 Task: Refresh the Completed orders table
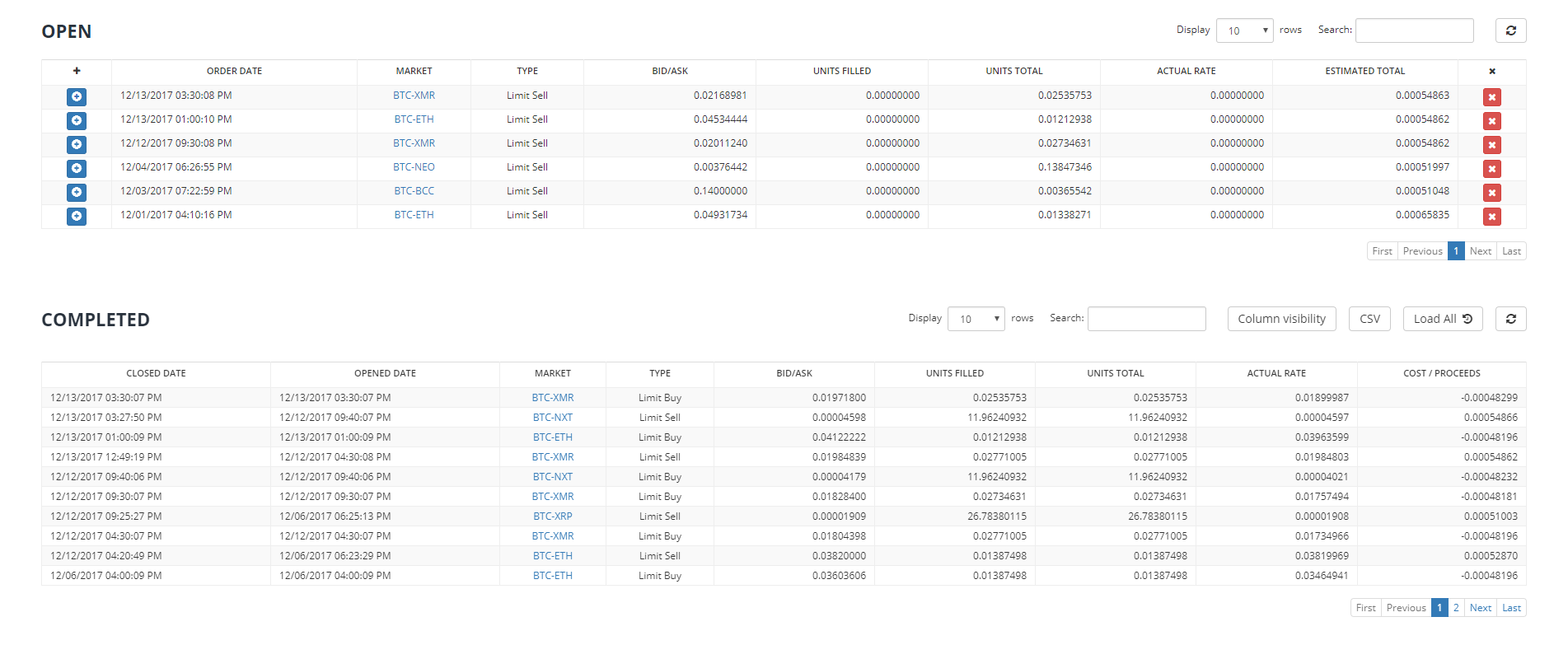tap(1510, 319)
